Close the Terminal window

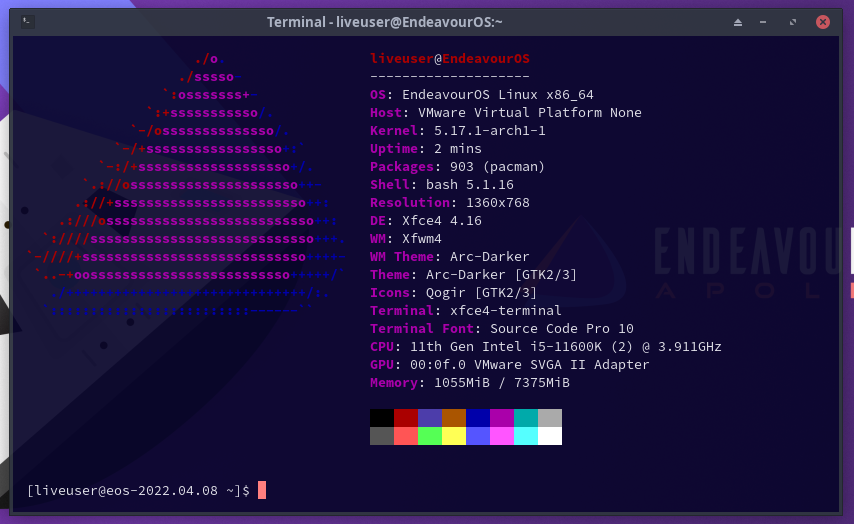click(822, 22)
